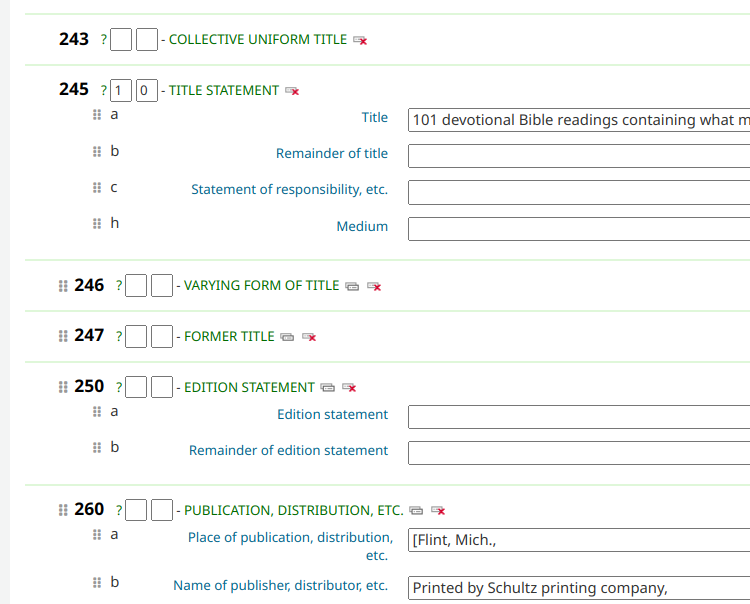Open help link for tag 245

pyautogui.click(x=104, y=91)
